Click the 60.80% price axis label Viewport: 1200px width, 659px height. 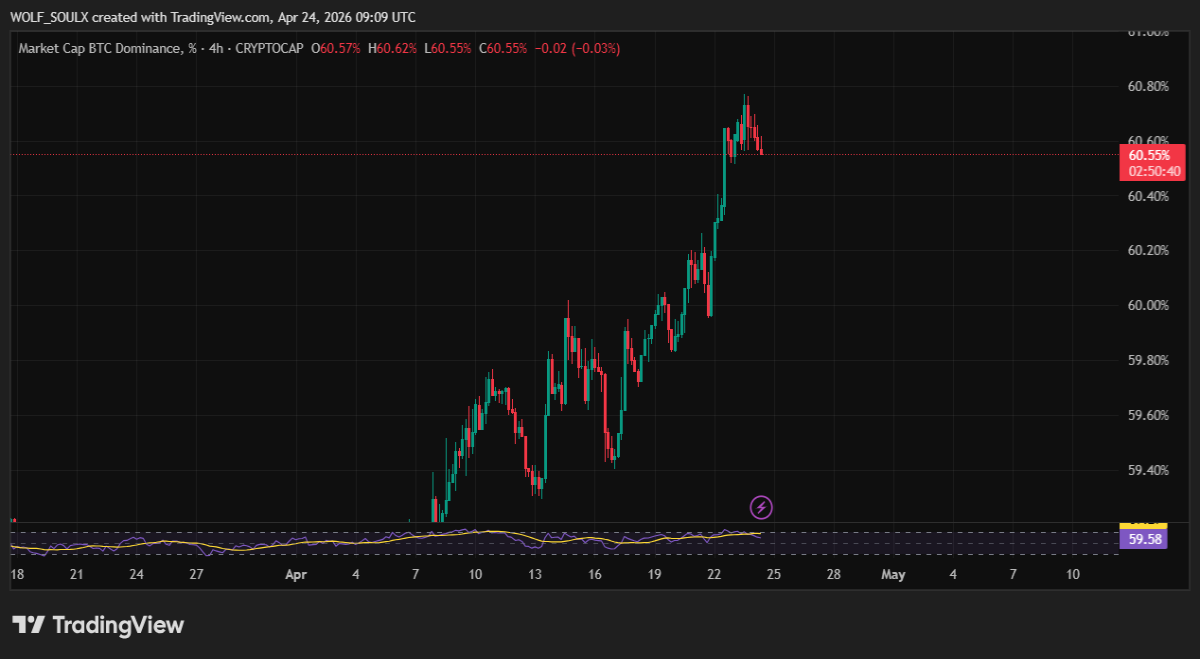click(x=1147, y=86)
